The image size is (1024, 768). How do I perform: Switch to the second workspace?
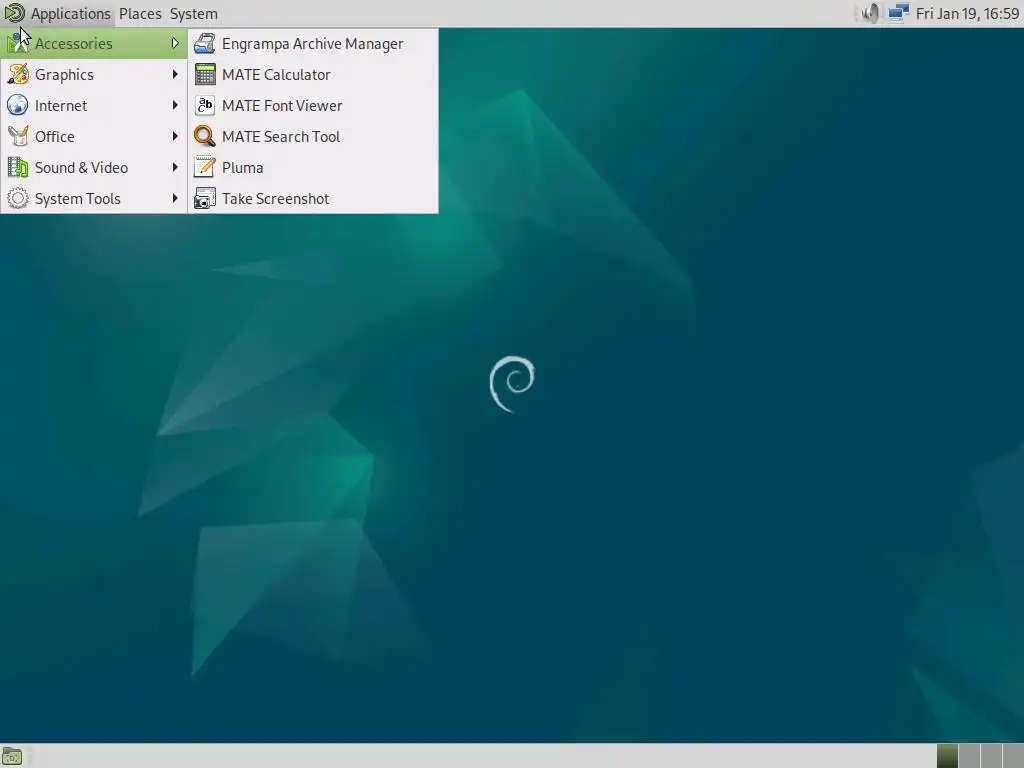pyautogui.click(x=969, y=756)
